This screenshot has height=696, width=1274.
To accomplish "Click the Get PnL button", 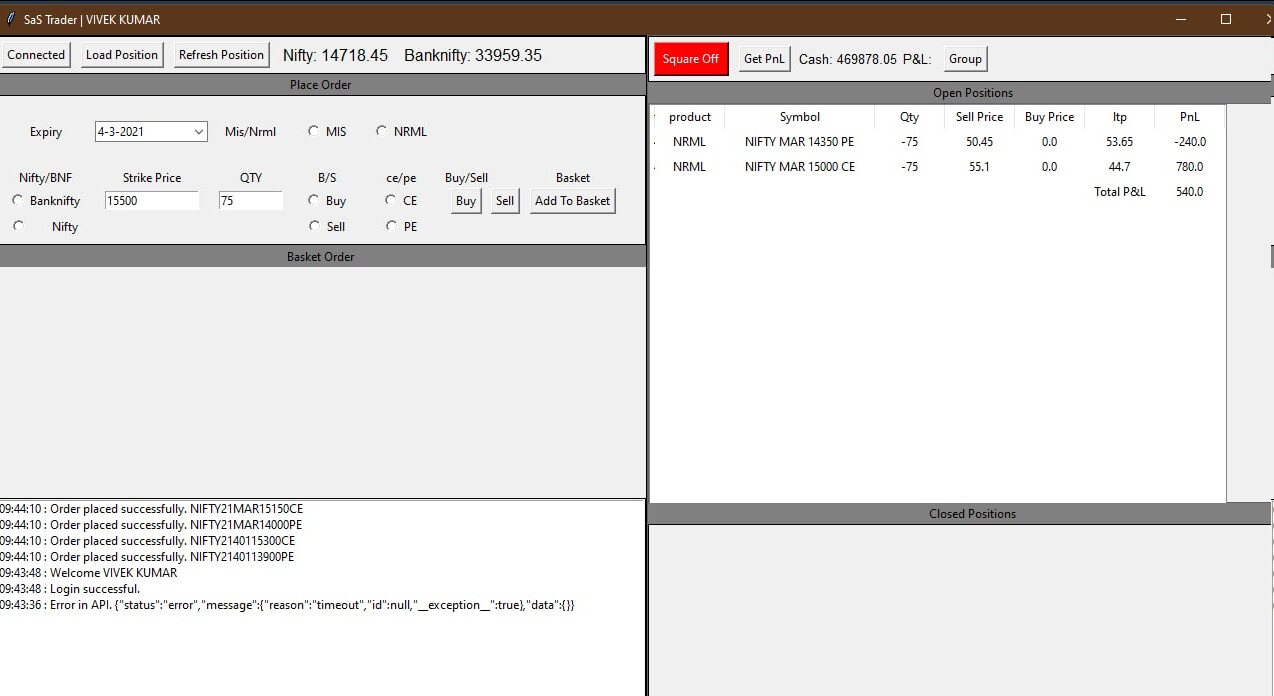I will [764, 59].
